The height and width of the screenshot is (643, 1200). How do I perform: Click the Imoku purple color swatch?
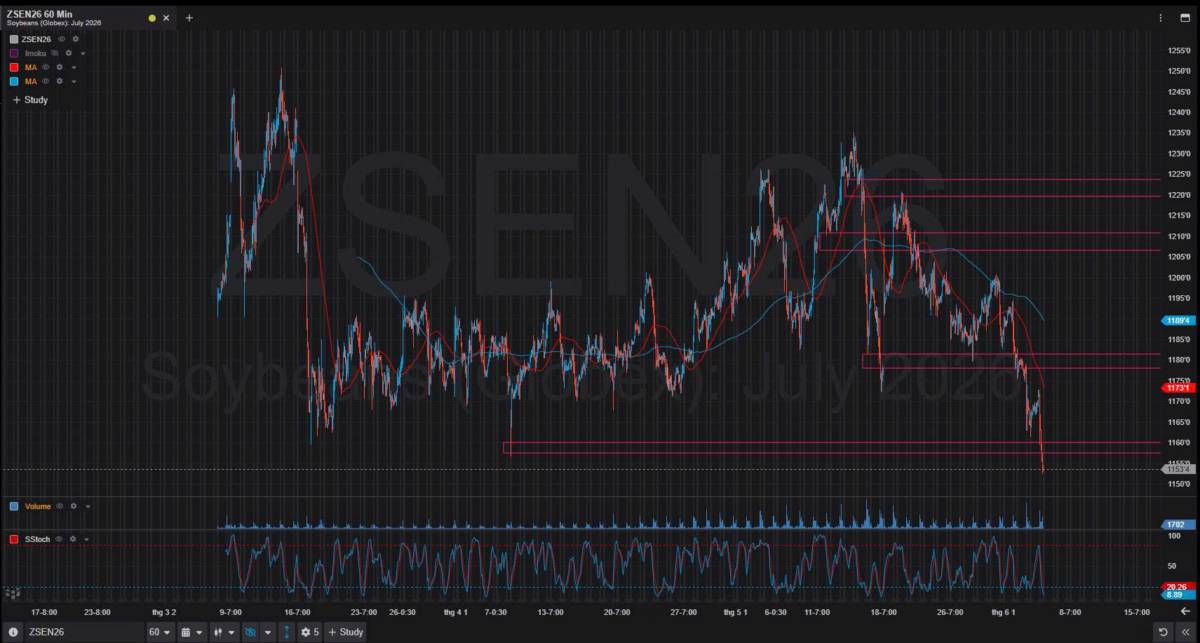(x=14, y=53)
